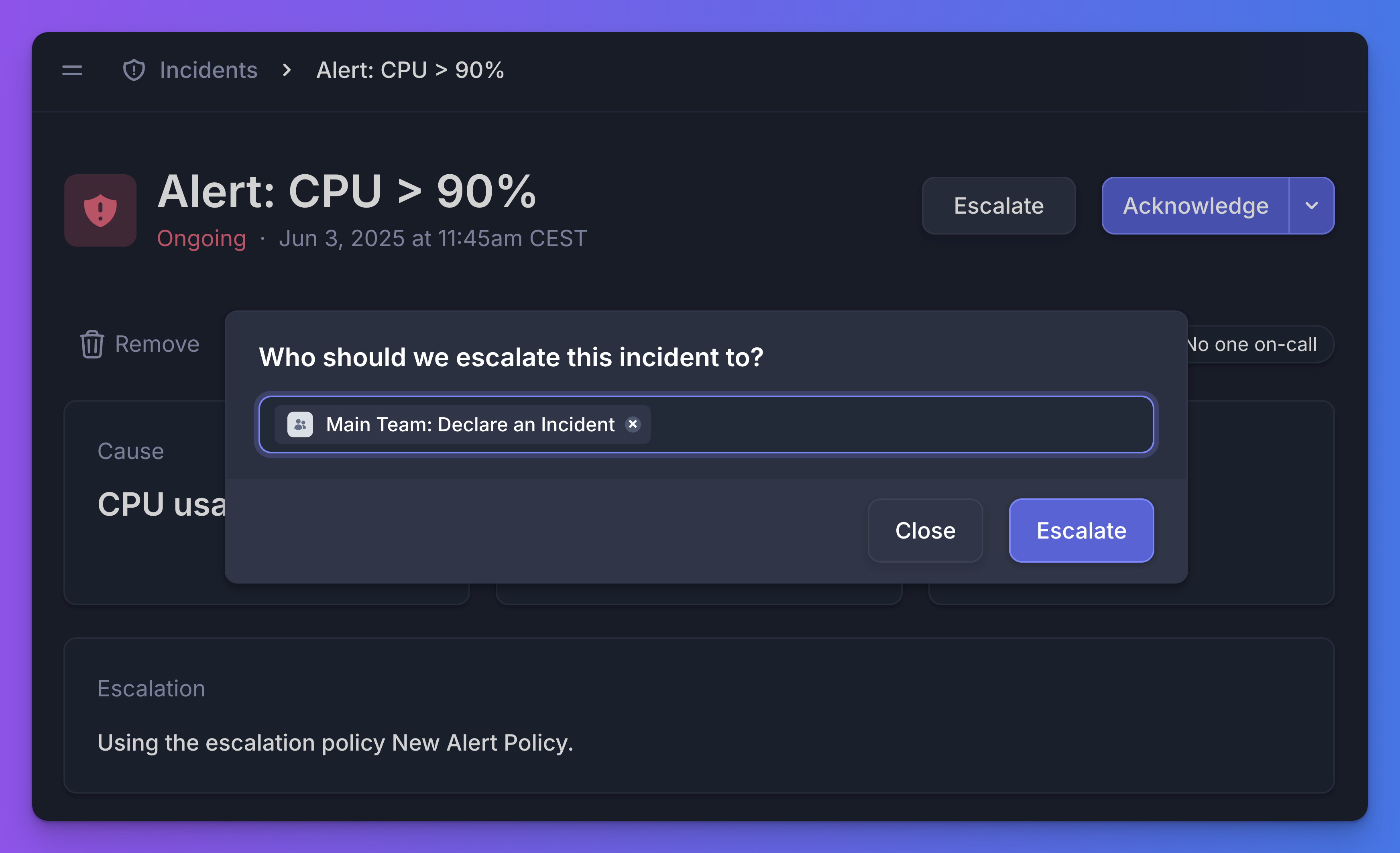1400x853 pixels.
Task: Click the breadcrumb chevron separator
Action: [287, 71]
